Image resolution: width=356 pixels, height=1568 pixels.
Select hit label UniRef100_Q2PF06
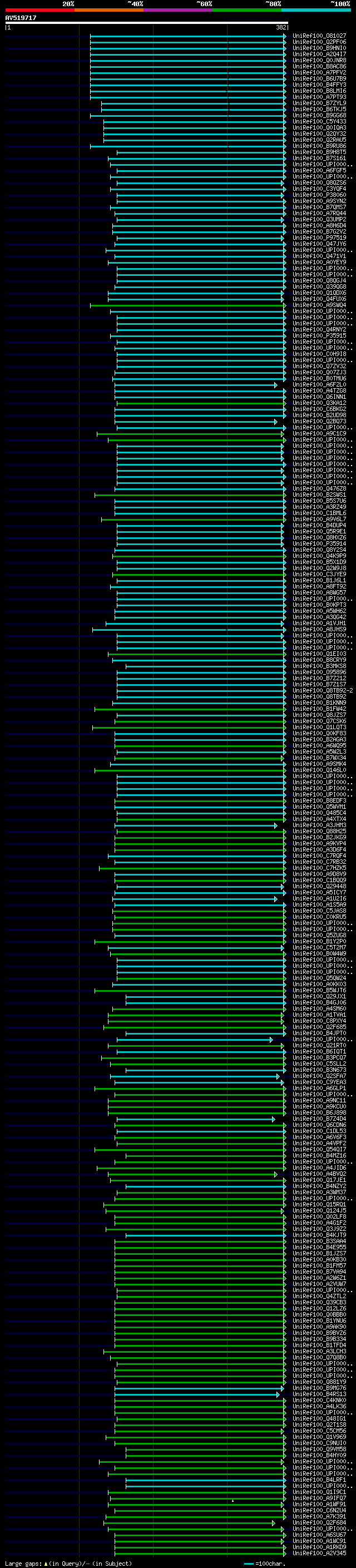point(319,42)
